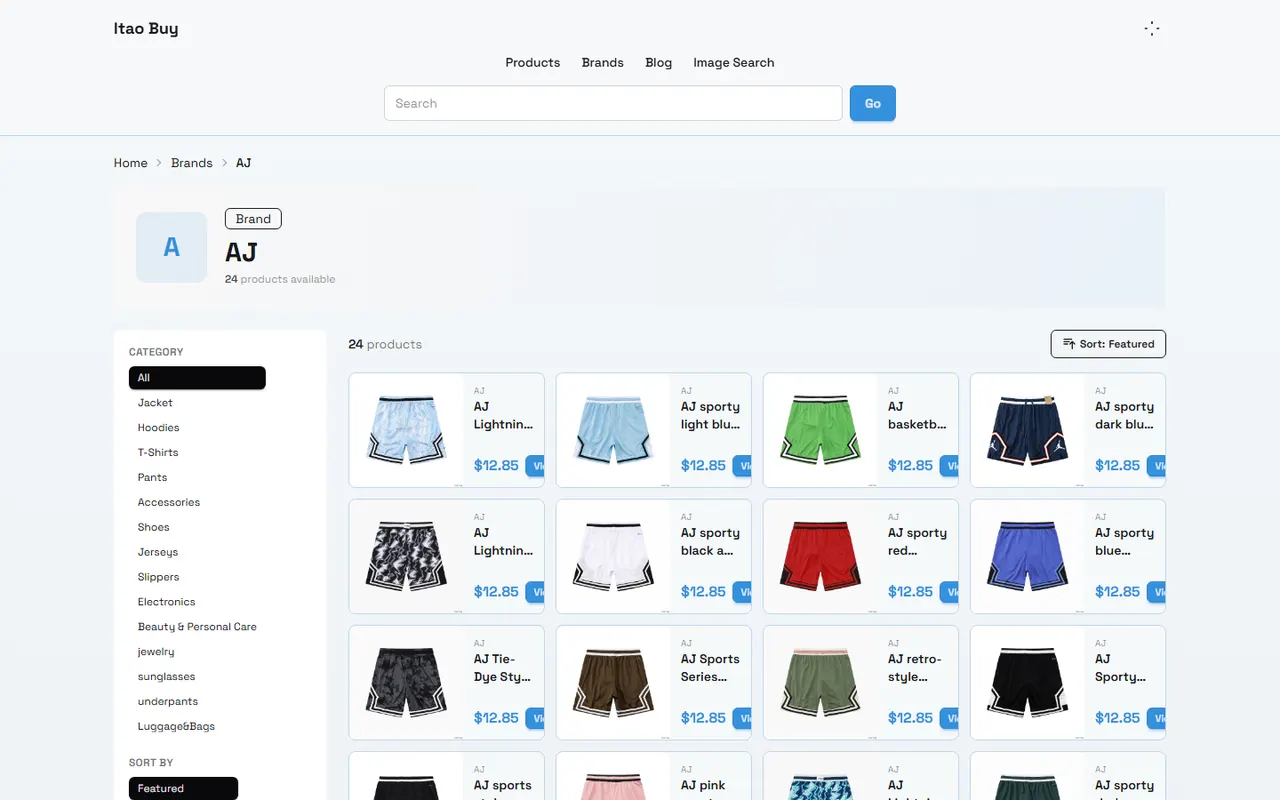Filter by underpants category
Viewport: 1280px width, 800px height.
pyautogui.click(x=168, y=702)
